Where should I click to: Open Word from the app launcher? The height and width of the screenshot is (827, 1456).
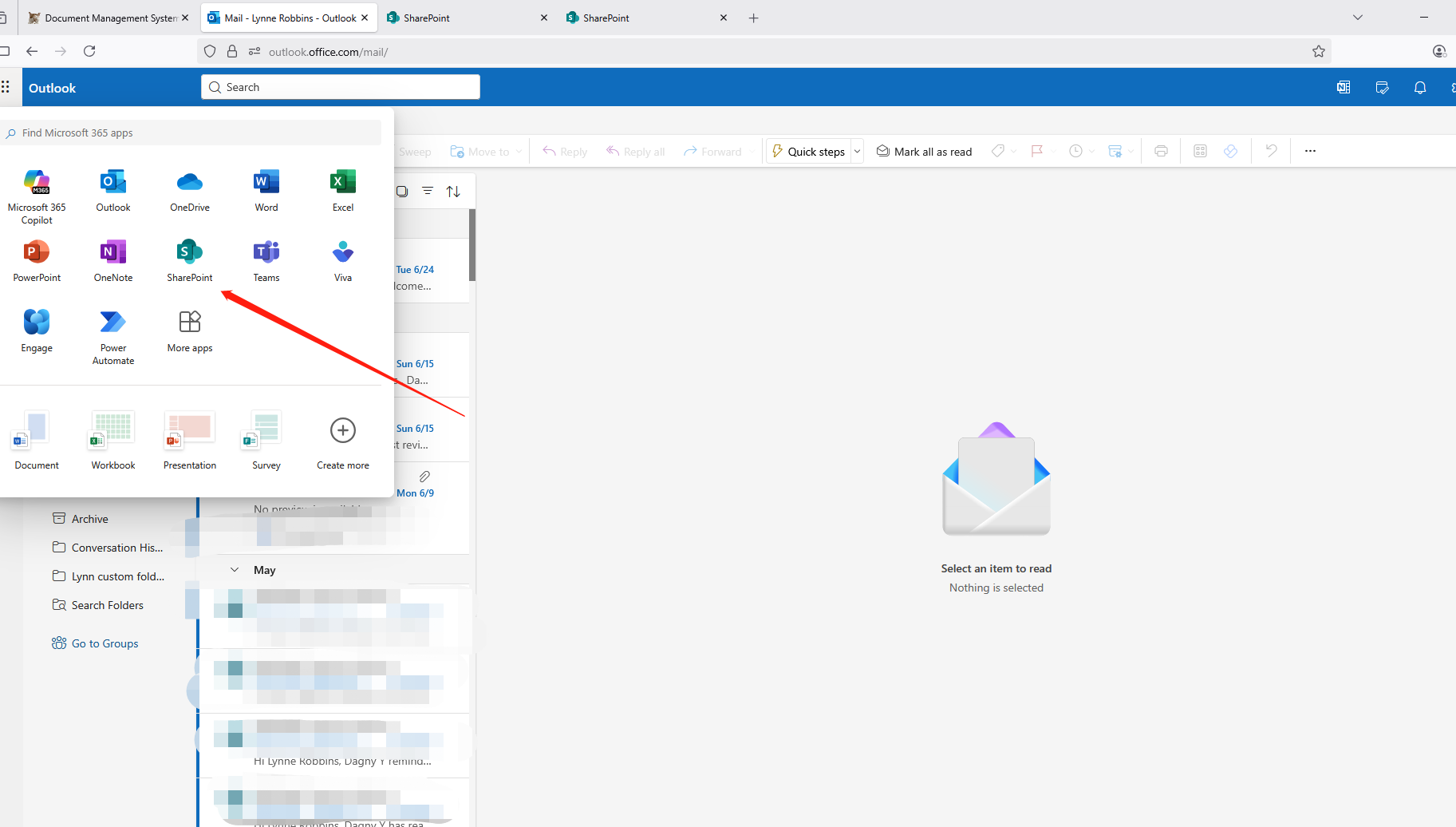(266, 190)
